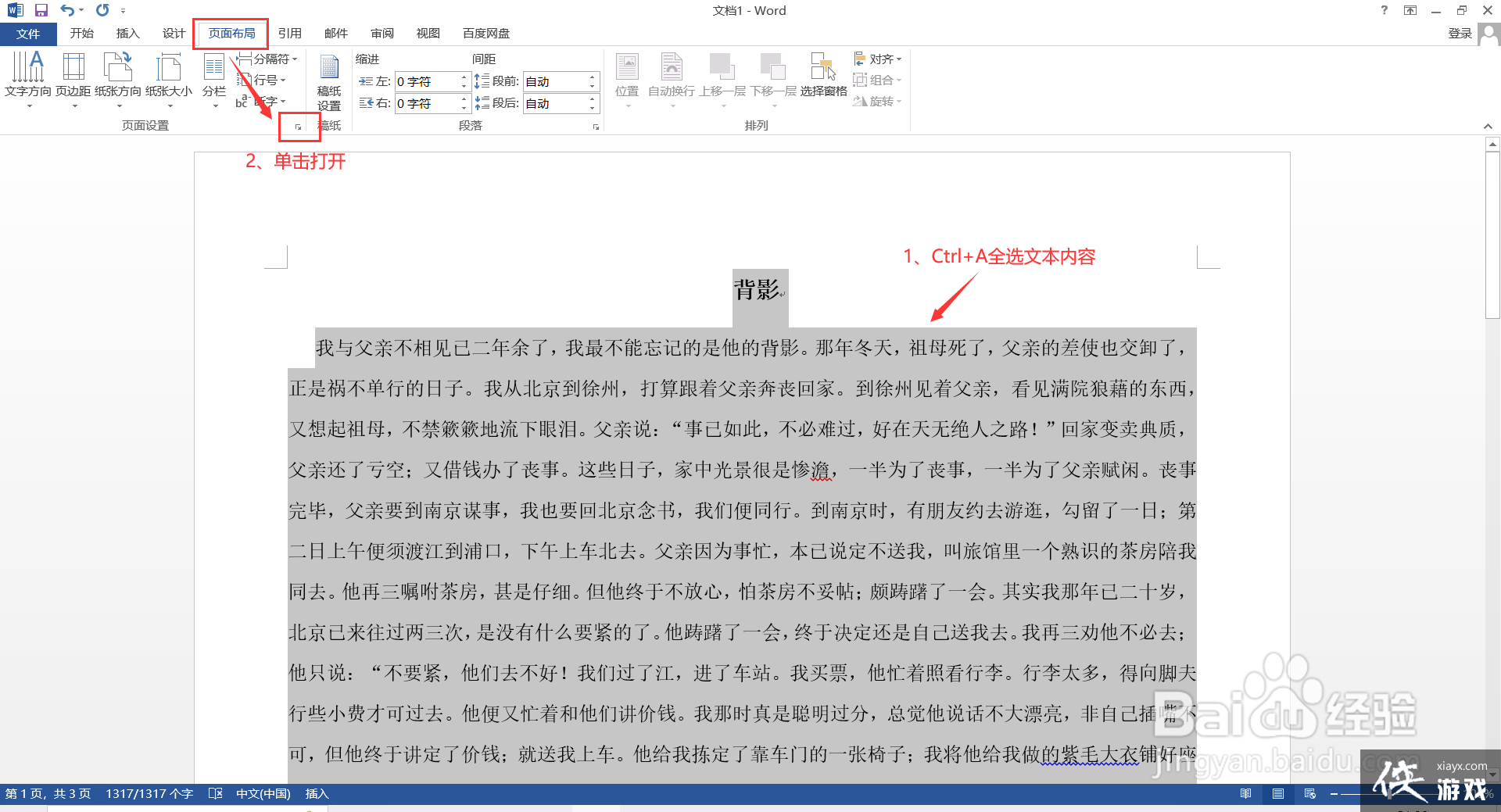Click the page count 第1页，共3页

pos(48,794)
